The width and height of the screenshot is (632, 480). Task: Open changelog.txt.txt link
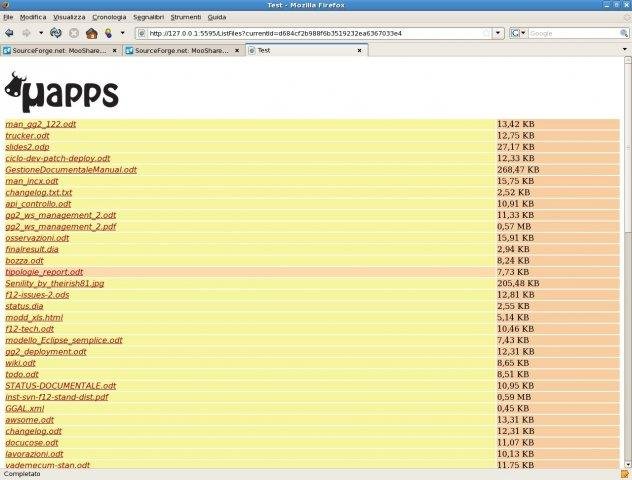39,192
